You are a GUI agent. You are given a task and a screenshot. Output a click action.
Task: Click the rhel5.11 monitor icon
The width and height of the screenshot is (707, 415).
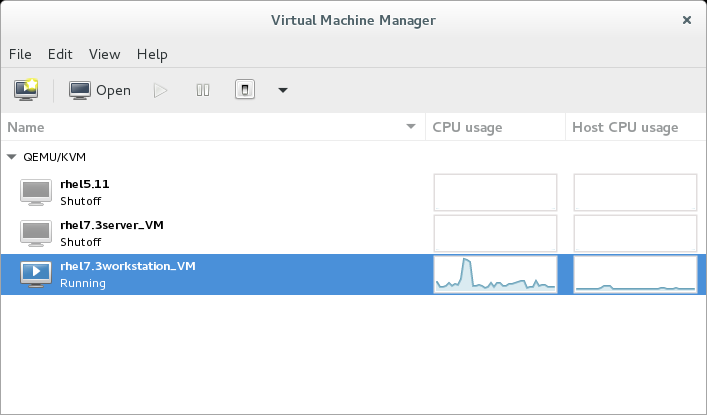click(36, 193)
